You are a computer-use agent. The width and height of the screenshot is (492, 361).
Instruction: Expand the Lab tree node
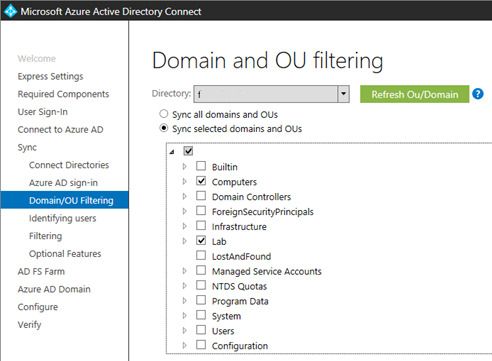184,241
